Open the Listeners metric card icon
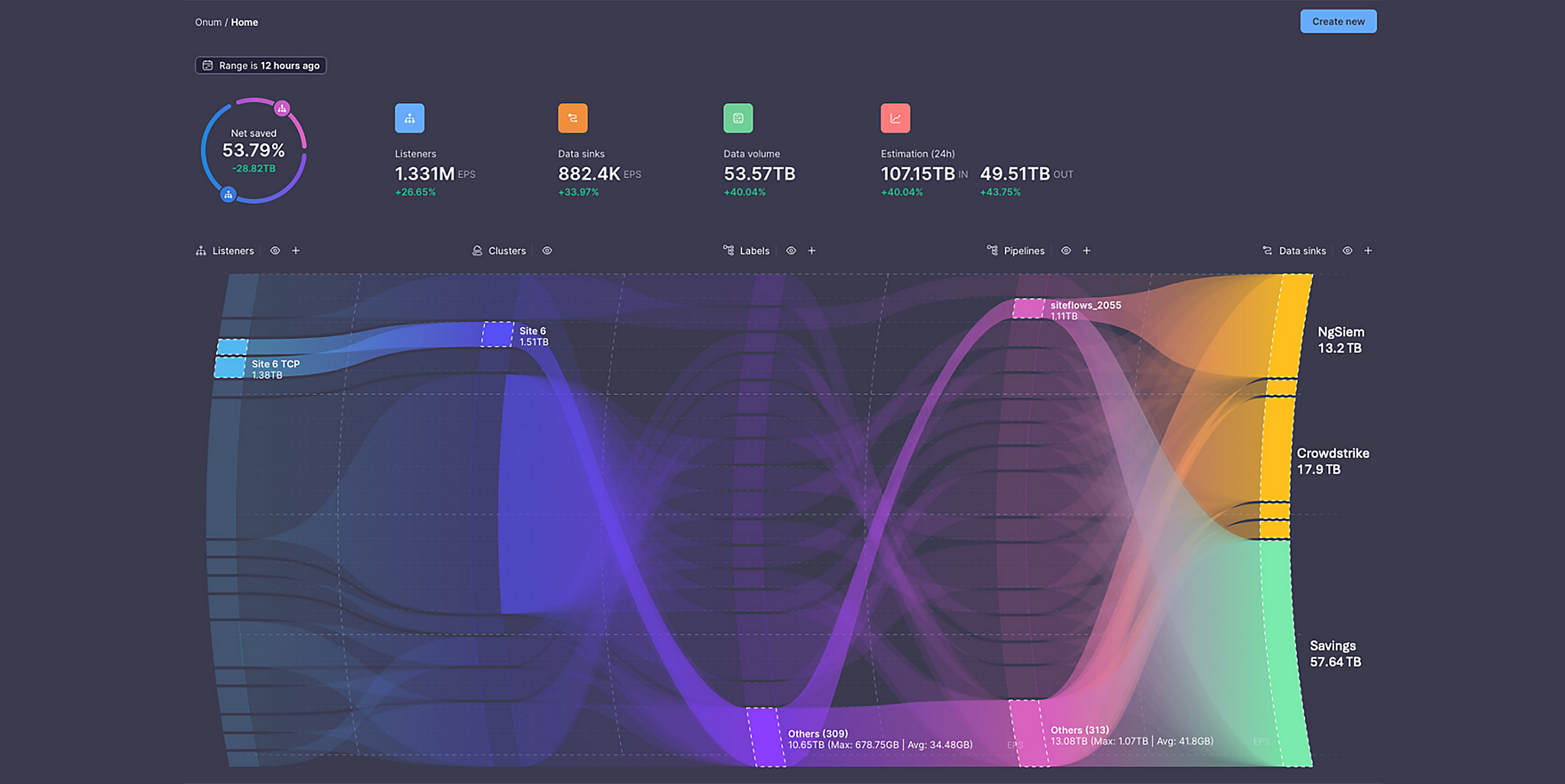The width and height of the screenshot is (1565, 784). (x=410, y=118)
